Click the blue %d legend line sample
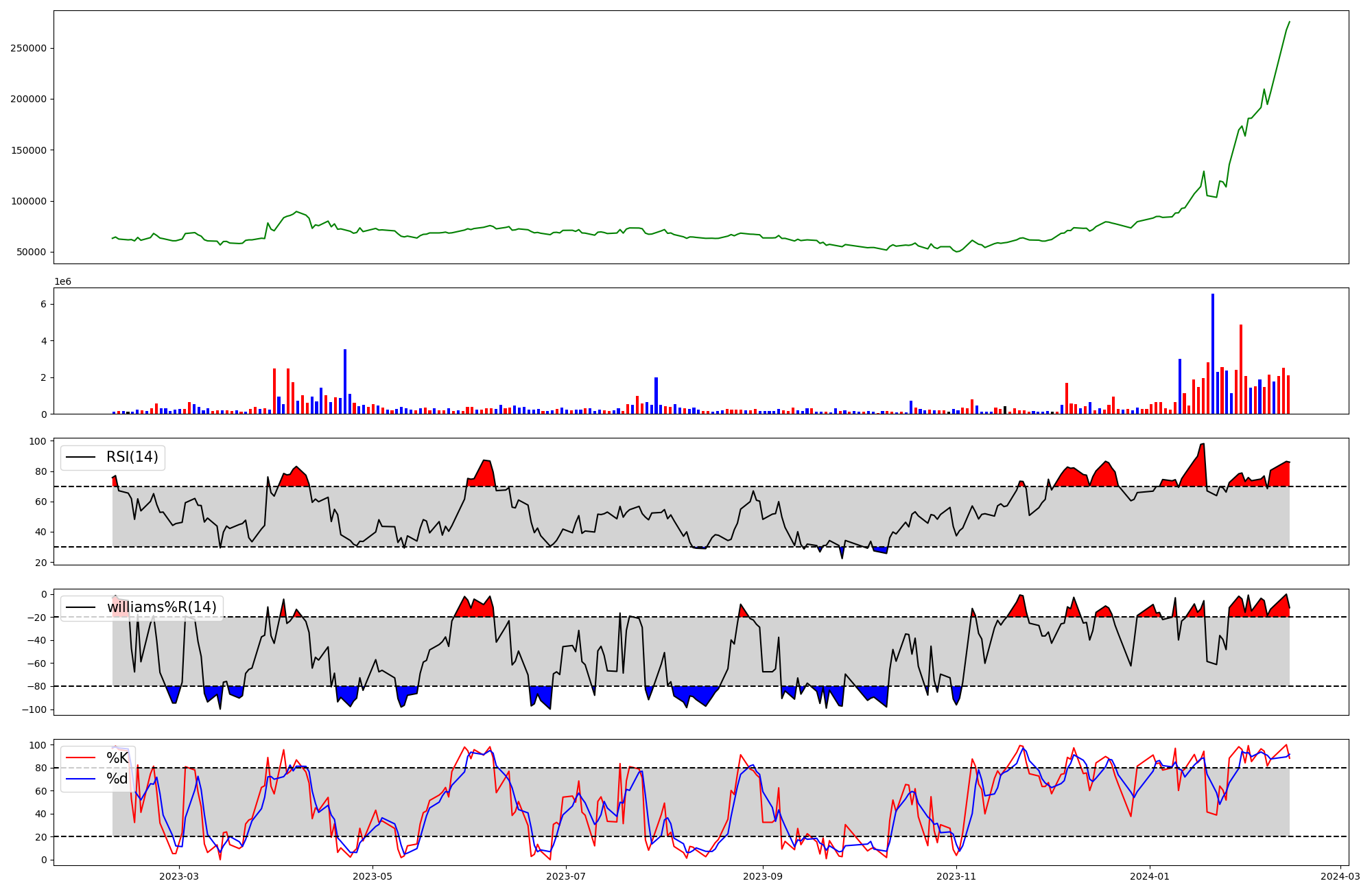 tap(82, 779)
